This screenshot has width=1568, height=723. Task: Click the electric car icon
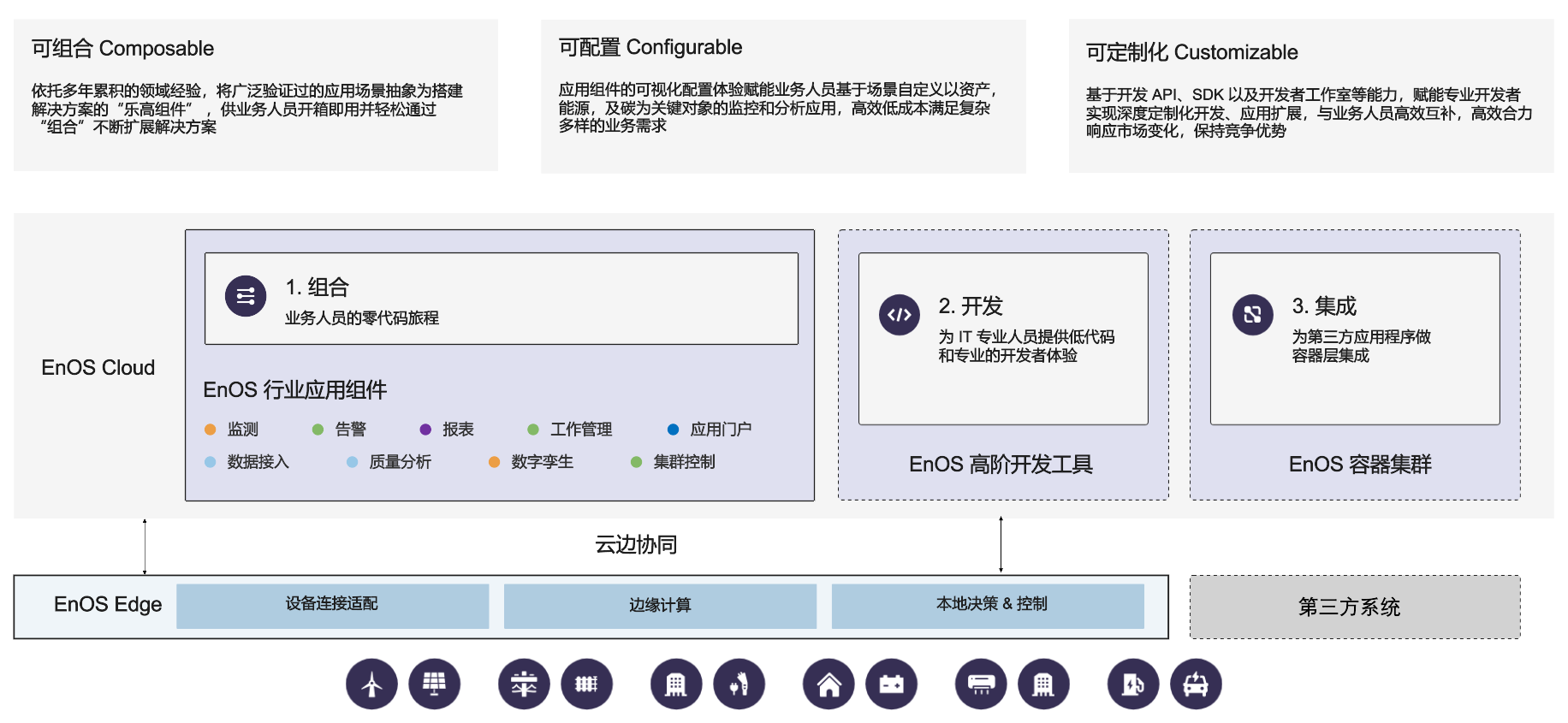click(x=1196, y=684)
